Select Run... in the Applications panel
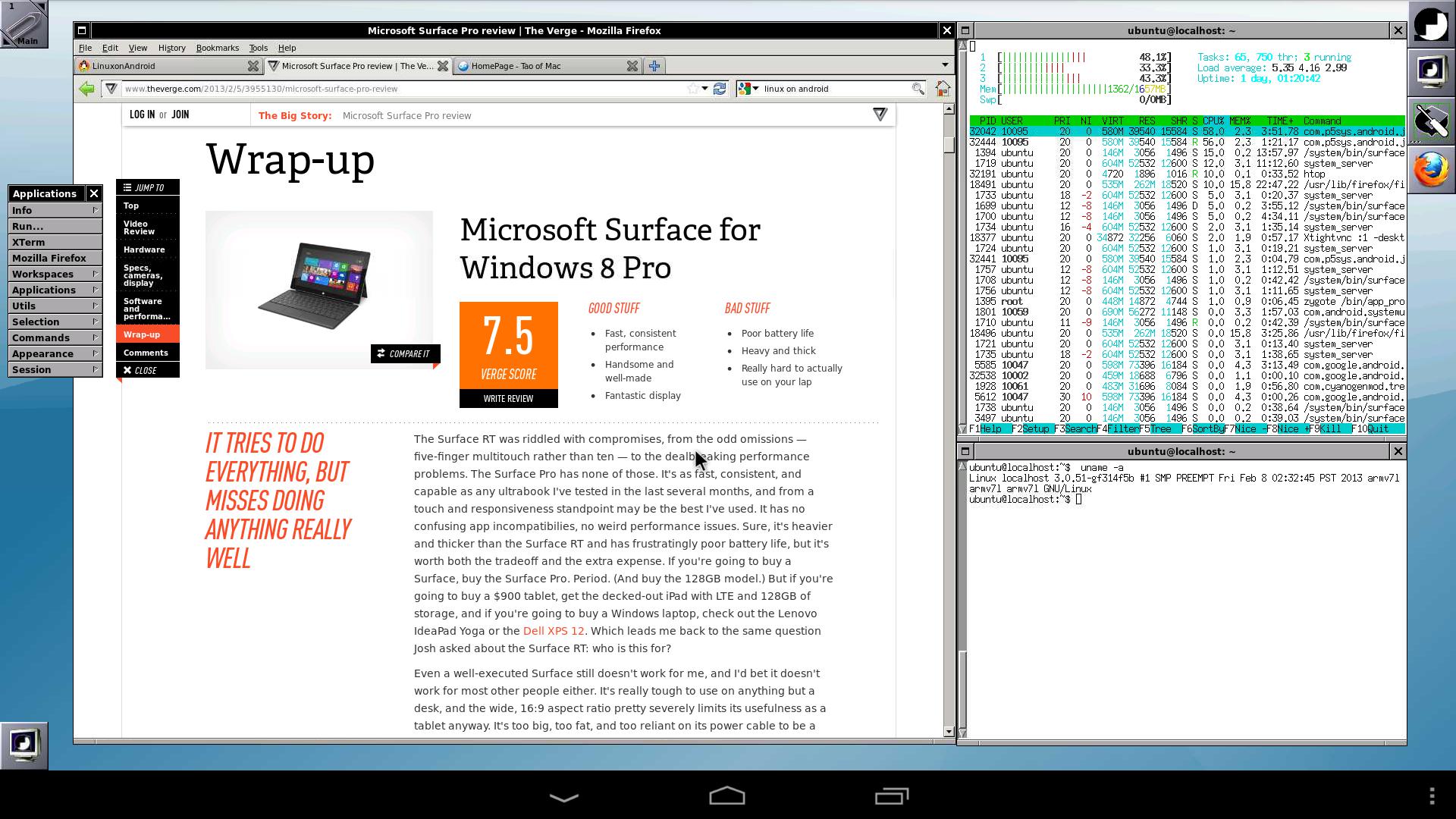 point(55,226)
